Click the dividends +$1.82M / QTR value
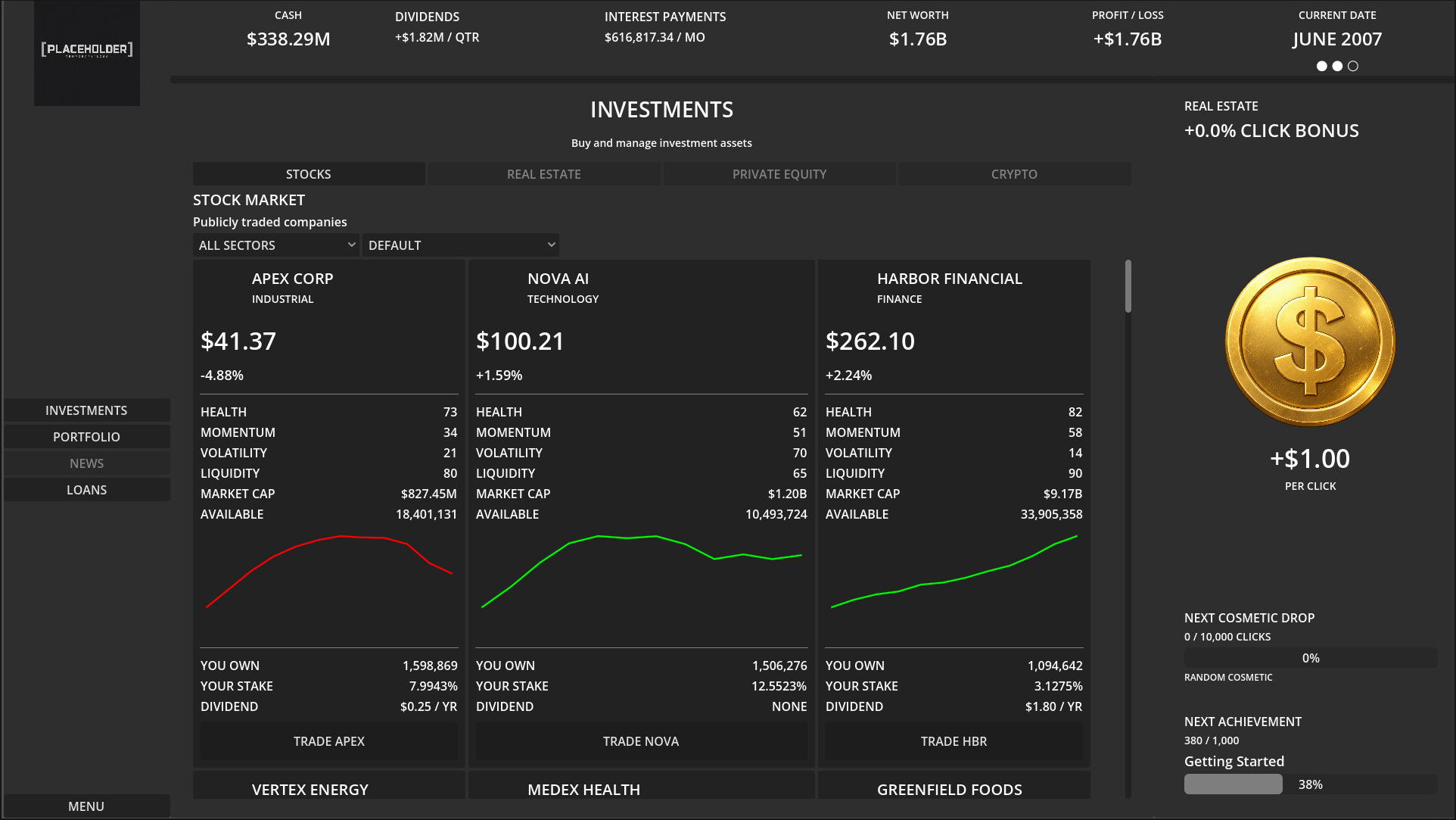Image resolution: width=1456 pixels, height=820 pixels. [x=437, y=37]
